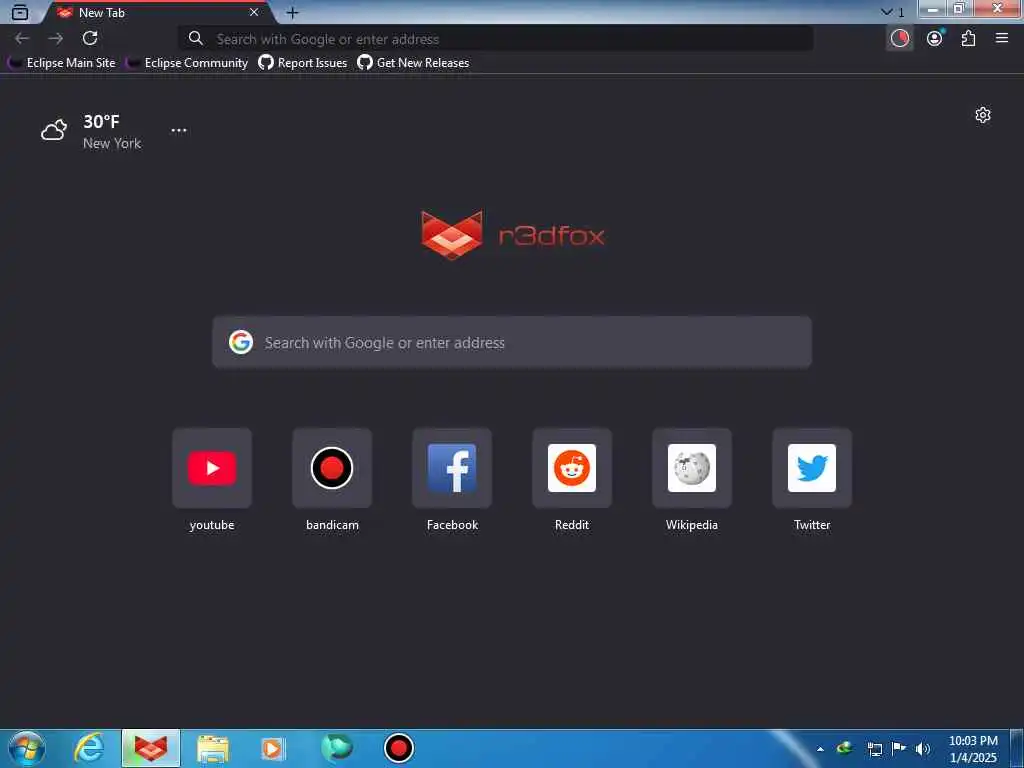The image size is (1024, 768).
Task: Open a new tab with the plus button
Action: tap(293, 12)
